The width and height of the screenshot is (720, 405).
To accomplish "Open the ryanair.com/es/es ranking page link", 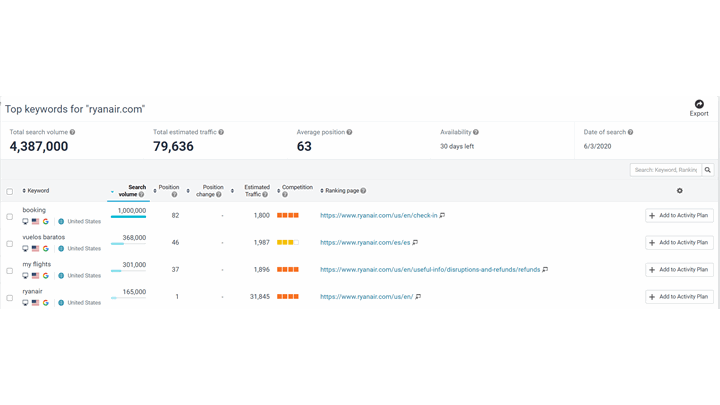I will 364,242.
